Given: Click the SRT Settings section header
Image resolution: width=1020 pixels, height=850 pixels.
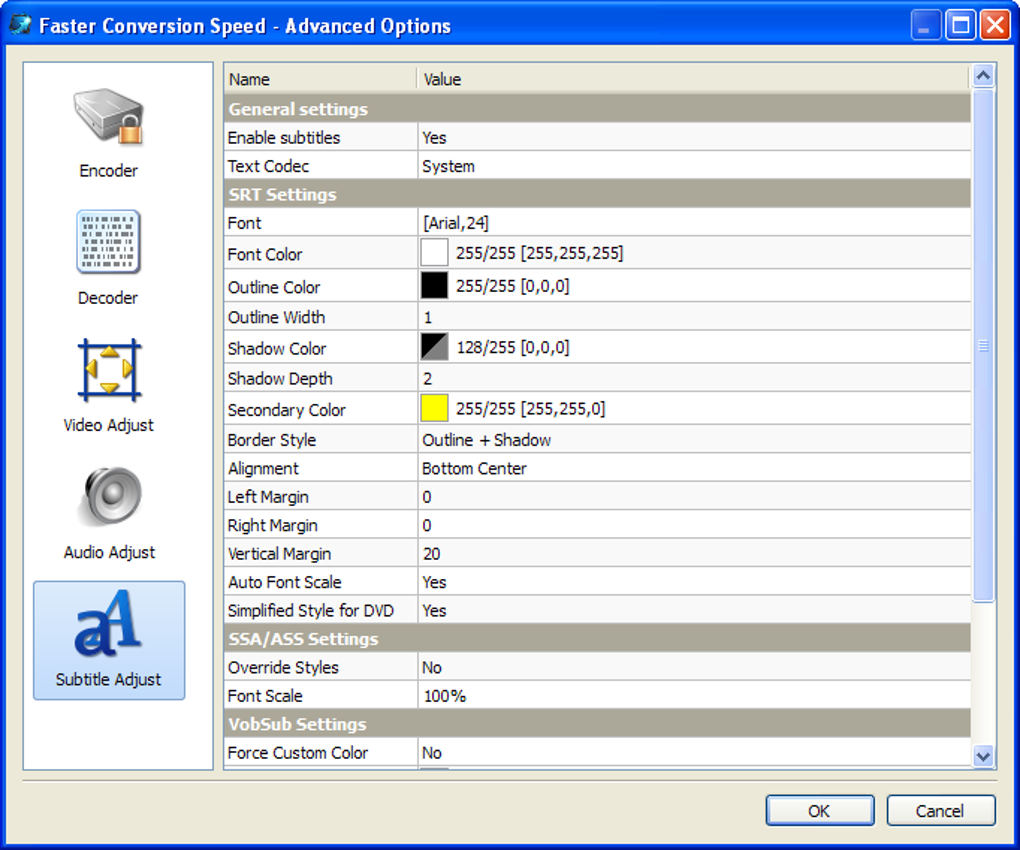Looking at the screenshot, I should point(597,194).
